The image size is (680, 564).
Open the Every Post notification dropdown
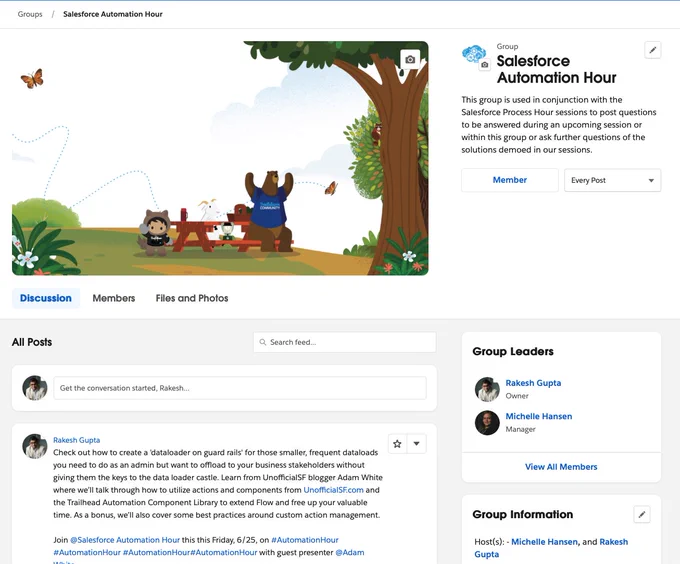point(612,180)
